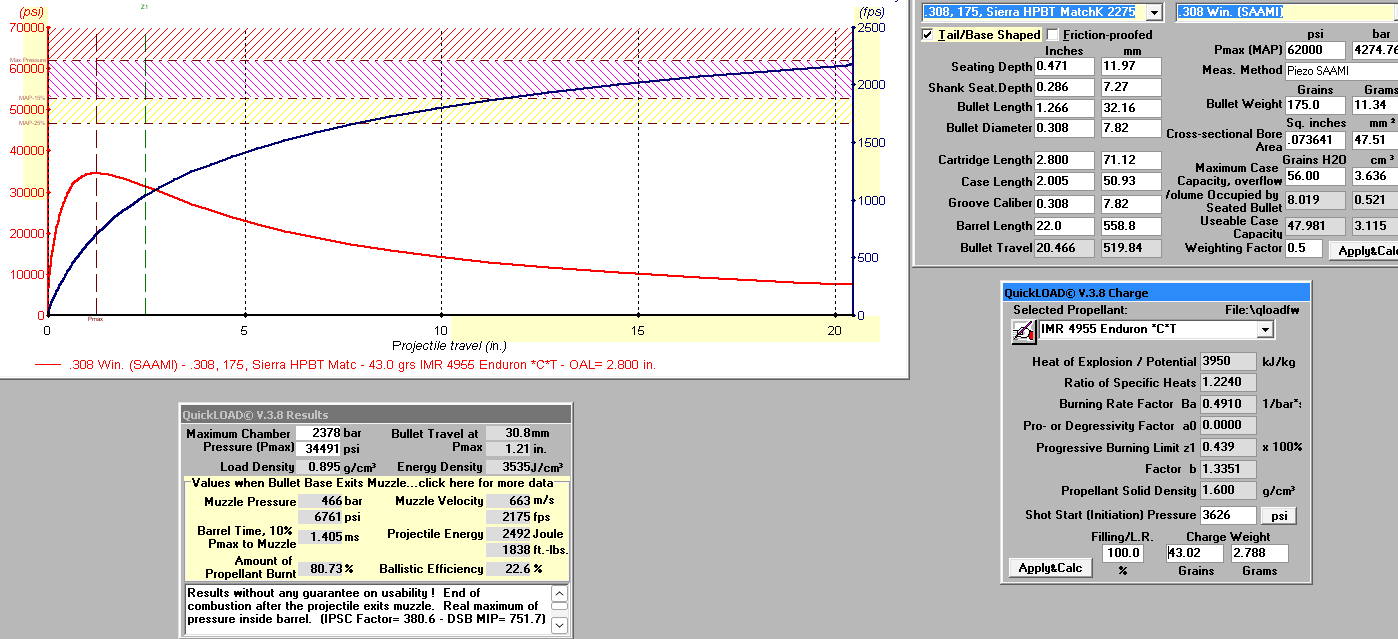Expand the IMR 4955 Enduron propellant dropdown

(x=1265, y=329)
